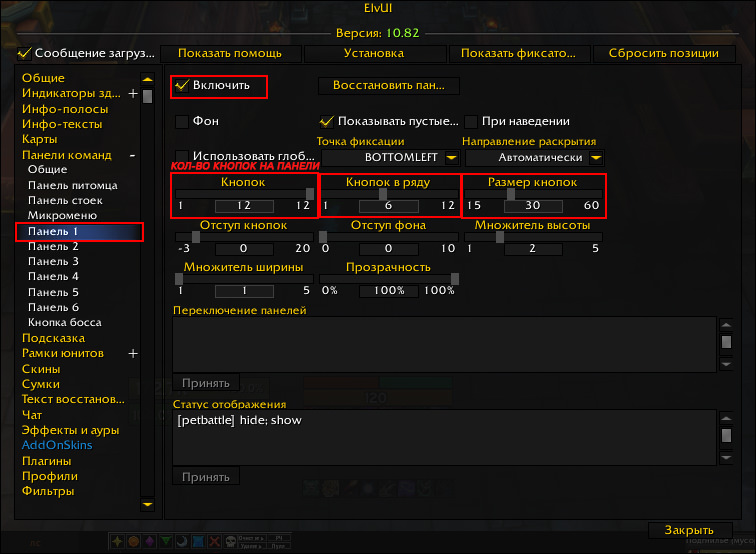Open Плагины category
This screenshot has width=756, height=554.
coord(46,461)
